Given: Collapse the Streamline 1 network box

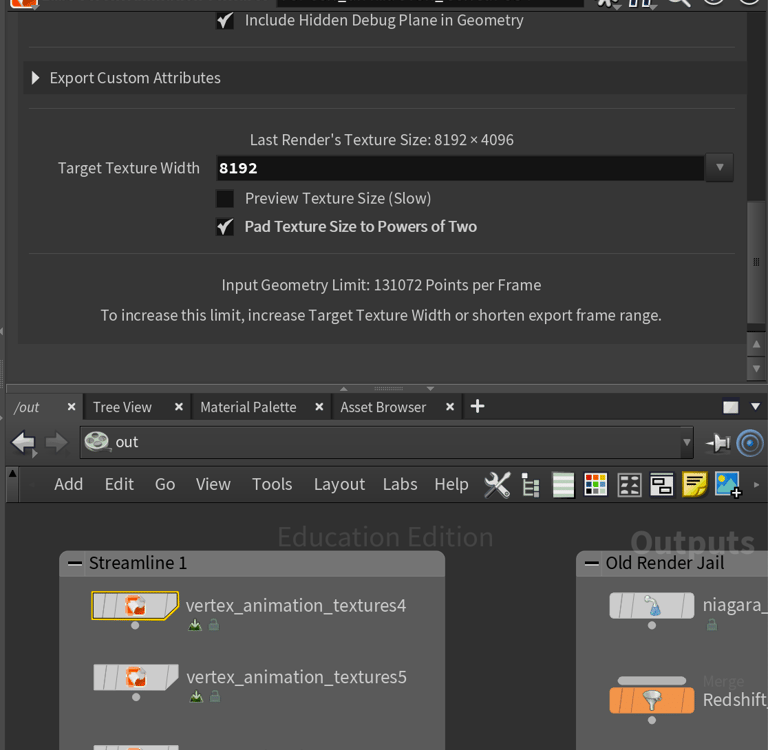Looking at the screenshot, I should (75, 563).
